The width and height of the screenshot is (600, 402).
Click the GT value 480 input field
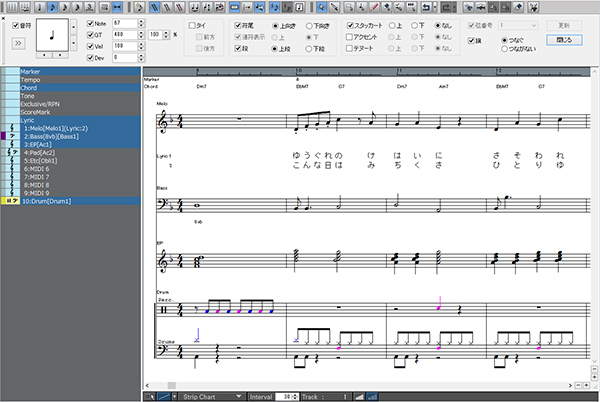(125, 35)
